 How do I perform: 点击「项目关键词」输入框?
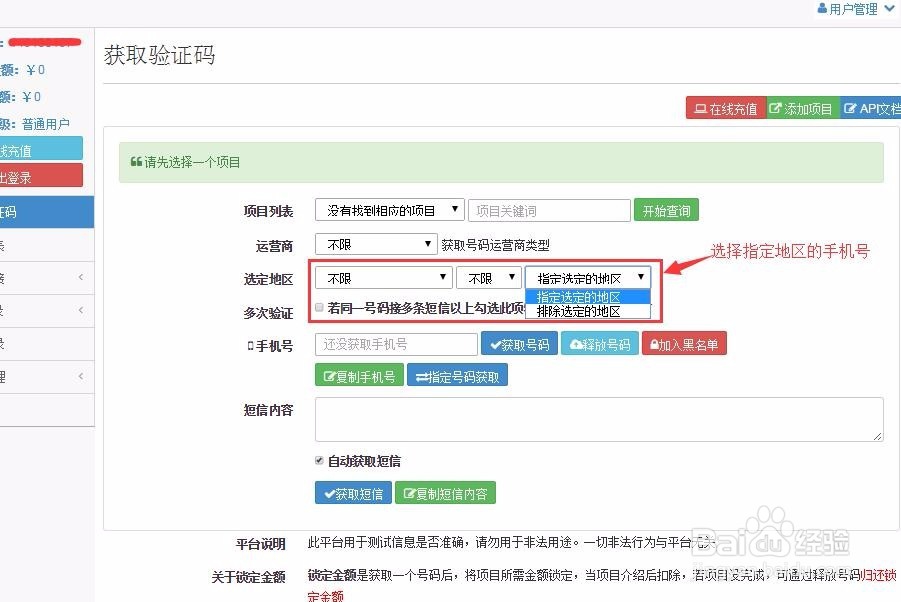click(x=549, y=210)
